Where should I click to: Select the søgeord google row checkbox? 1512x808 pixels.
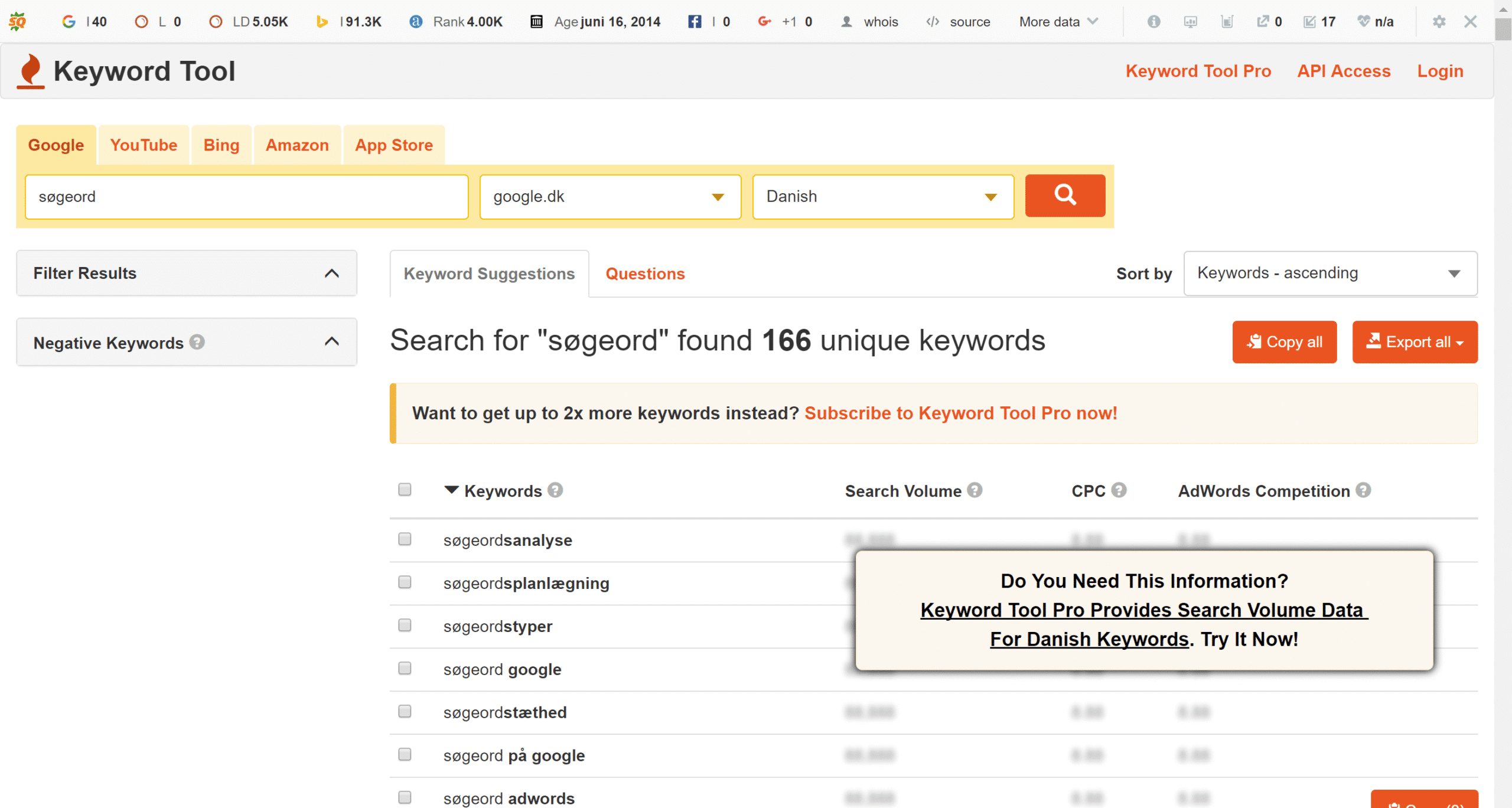[x=405, y=669]
